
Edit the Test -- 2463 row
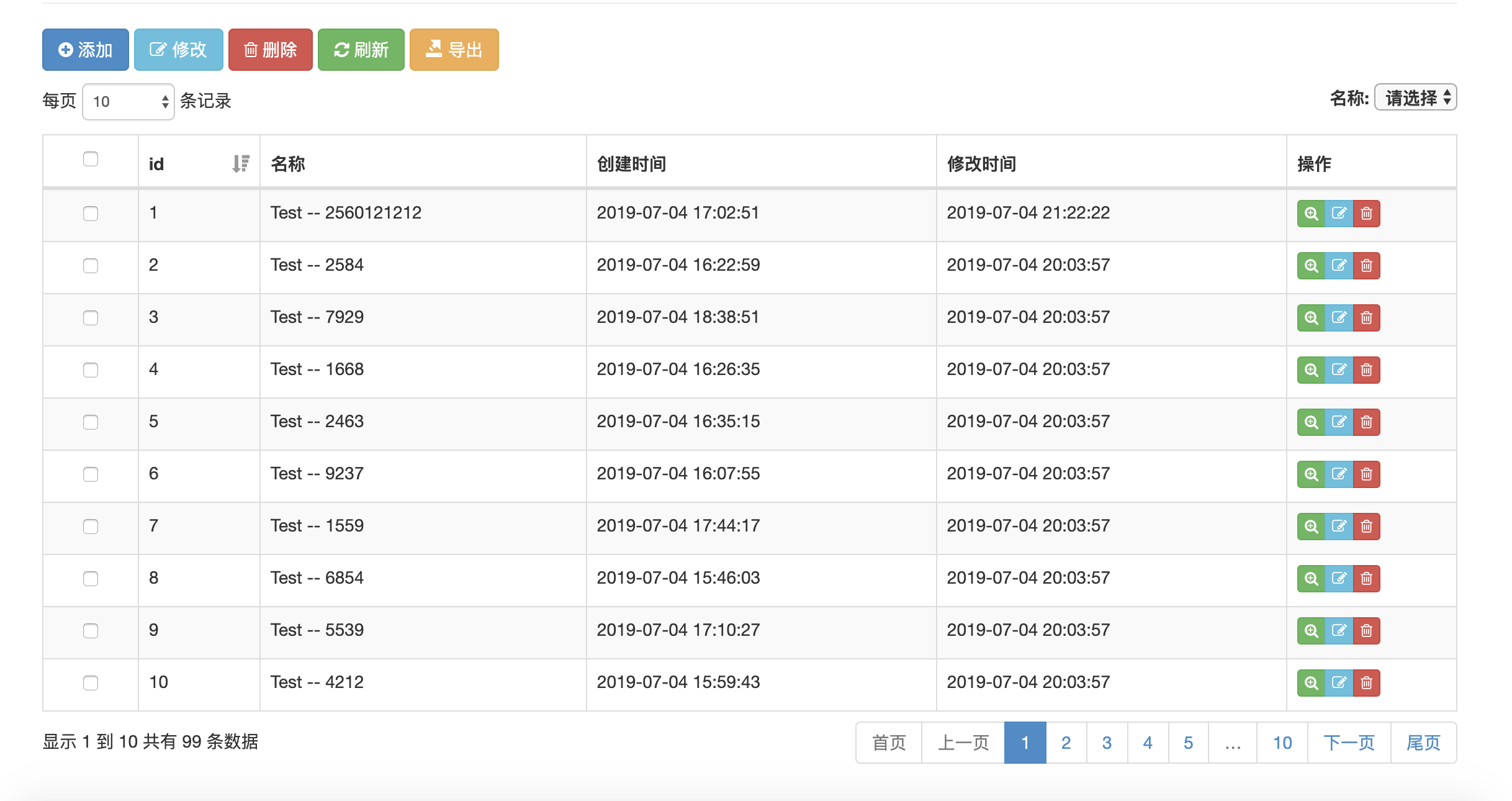[1339, 422]
